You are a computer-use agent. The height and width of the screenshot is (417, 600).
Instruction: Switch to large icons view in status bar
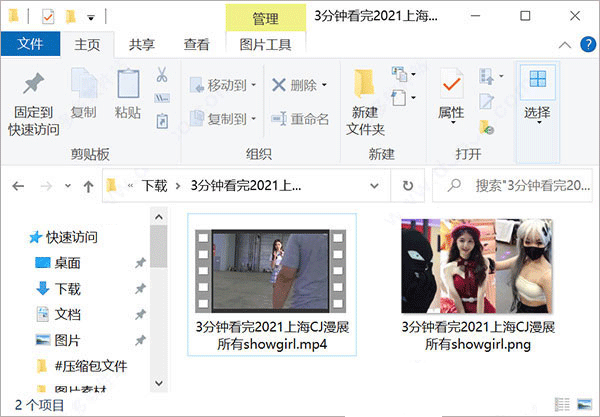click(584, 404)
